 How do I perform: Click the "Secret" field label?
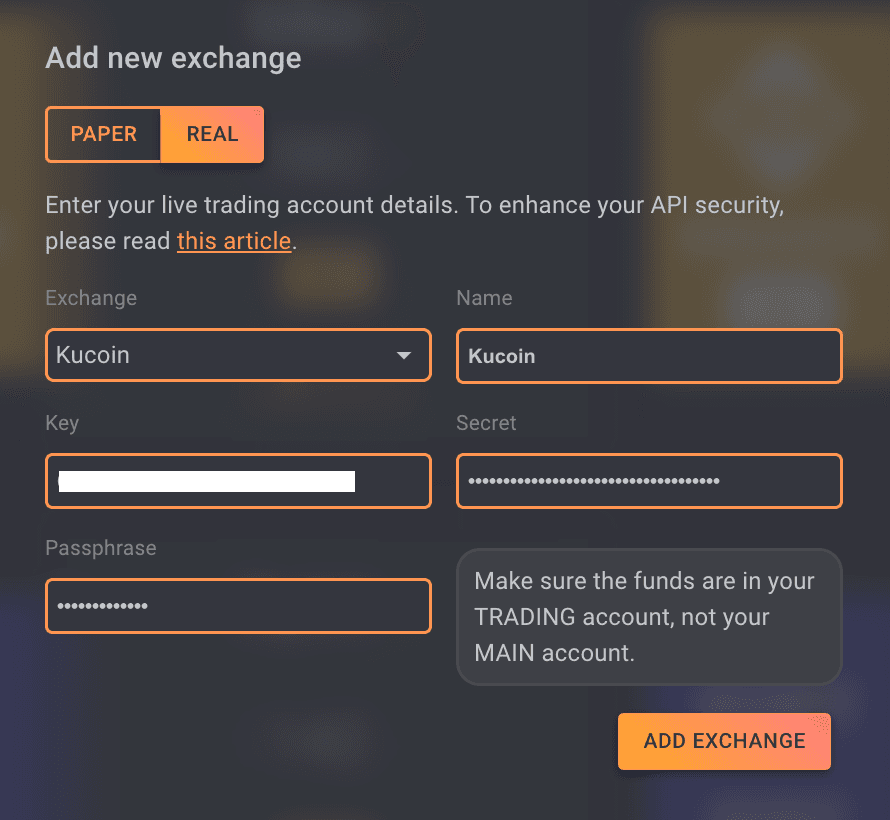(x=486, y=423)
